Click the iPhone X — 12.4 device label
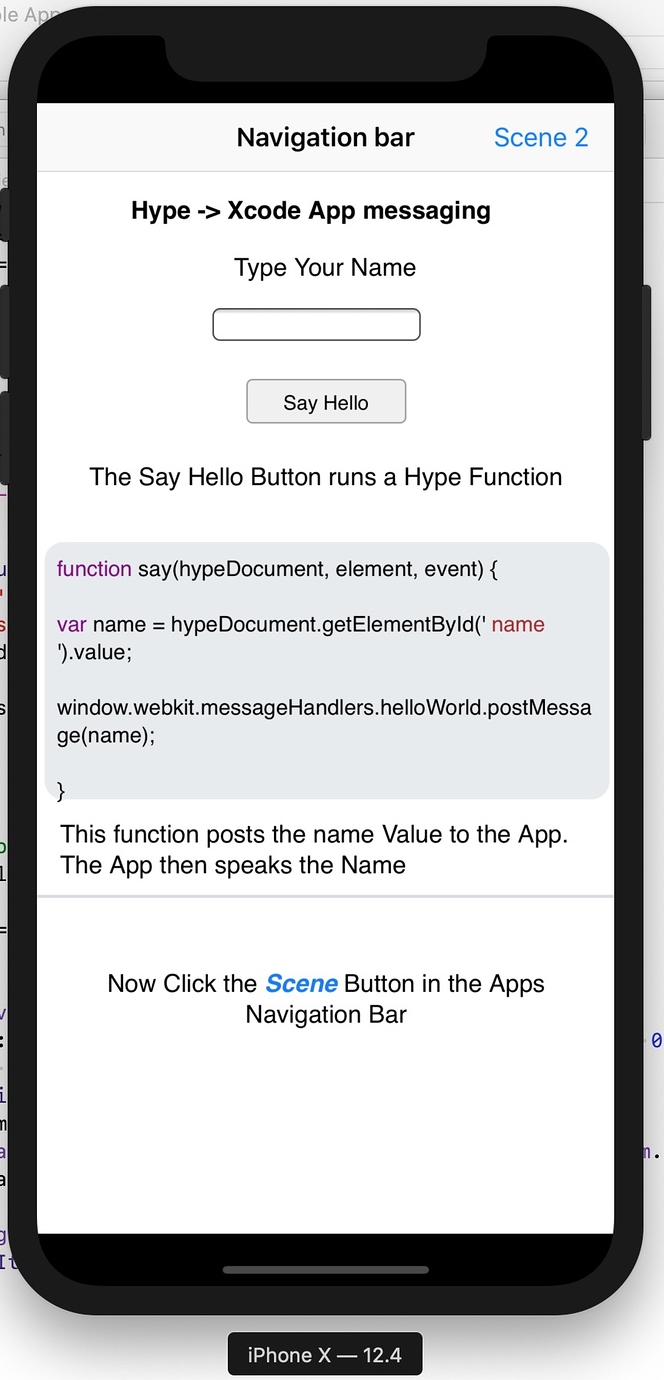 click(x=325, y=1355)
